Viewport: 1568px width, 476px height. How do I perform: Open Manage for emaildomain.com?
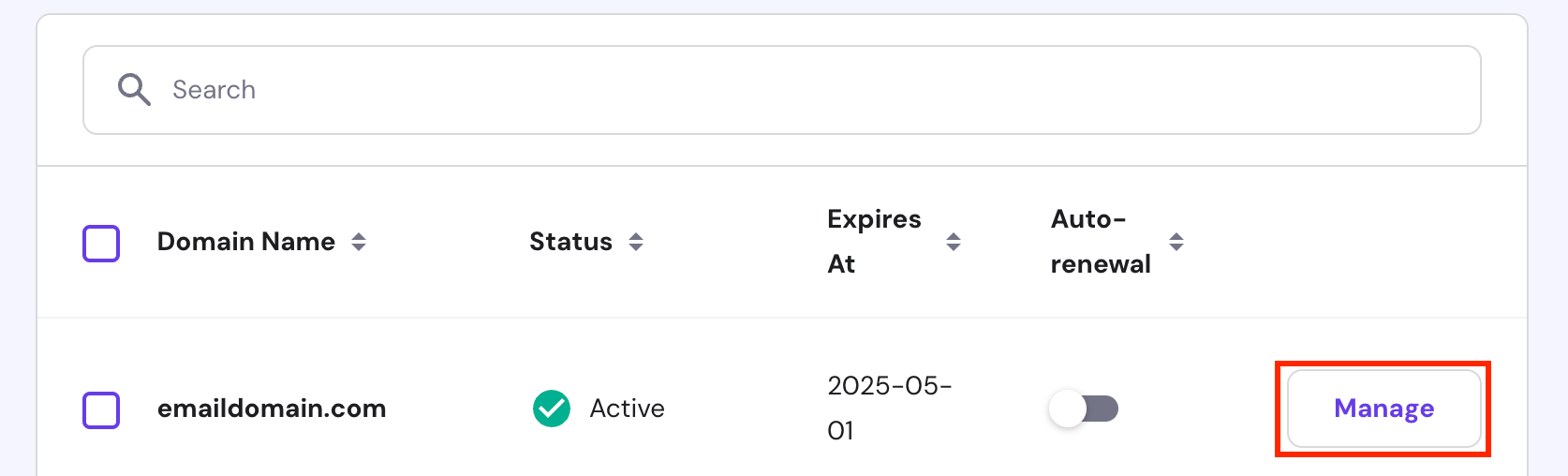pyautogui.click(x=1383, y=409)
